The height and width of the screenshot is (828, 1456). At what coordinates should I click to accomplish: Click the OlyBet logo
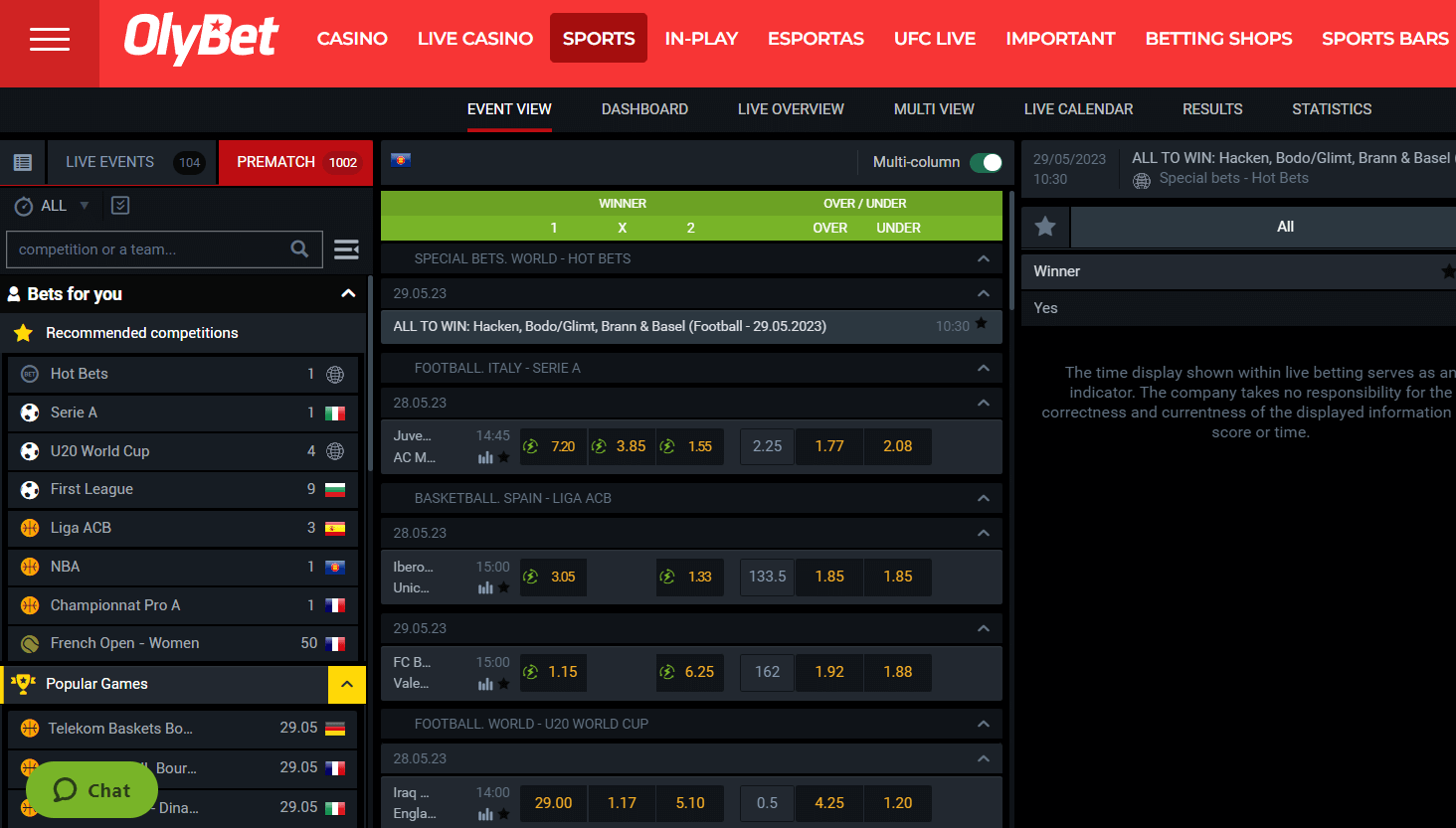point(201,39)
